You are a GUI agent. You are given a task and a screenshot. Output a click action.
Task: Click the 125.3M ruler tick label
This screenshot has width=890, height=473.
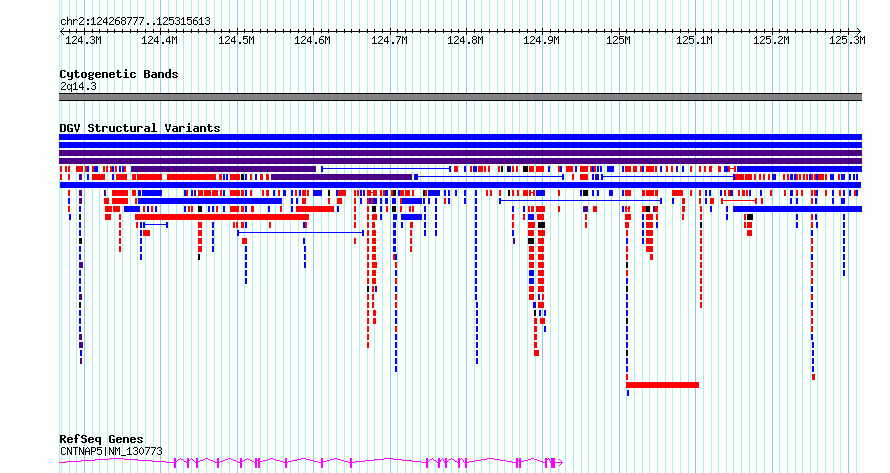tap(847, 40)
